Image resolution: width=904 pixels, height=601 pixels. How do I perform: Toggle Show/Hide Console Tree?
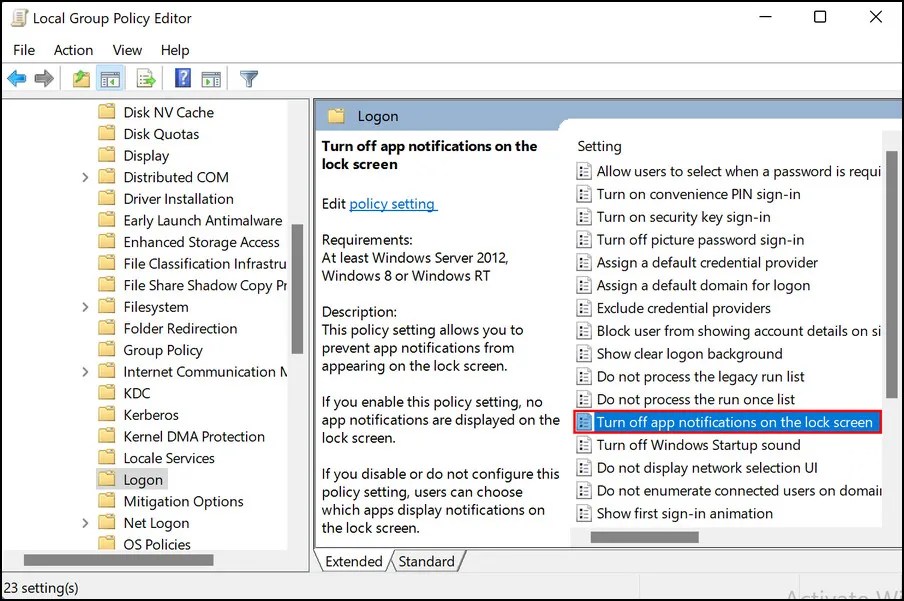tap(111, 78)
